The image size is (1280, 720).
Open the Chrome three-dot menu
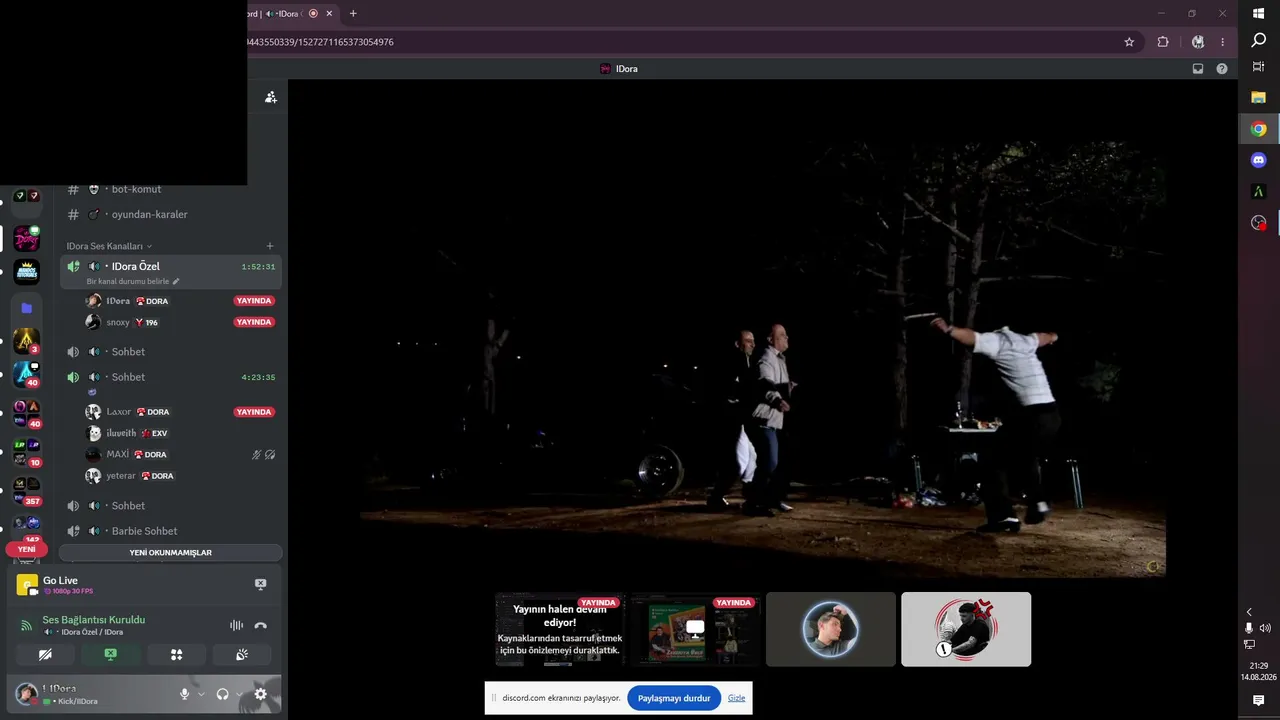pos(1222,42)
